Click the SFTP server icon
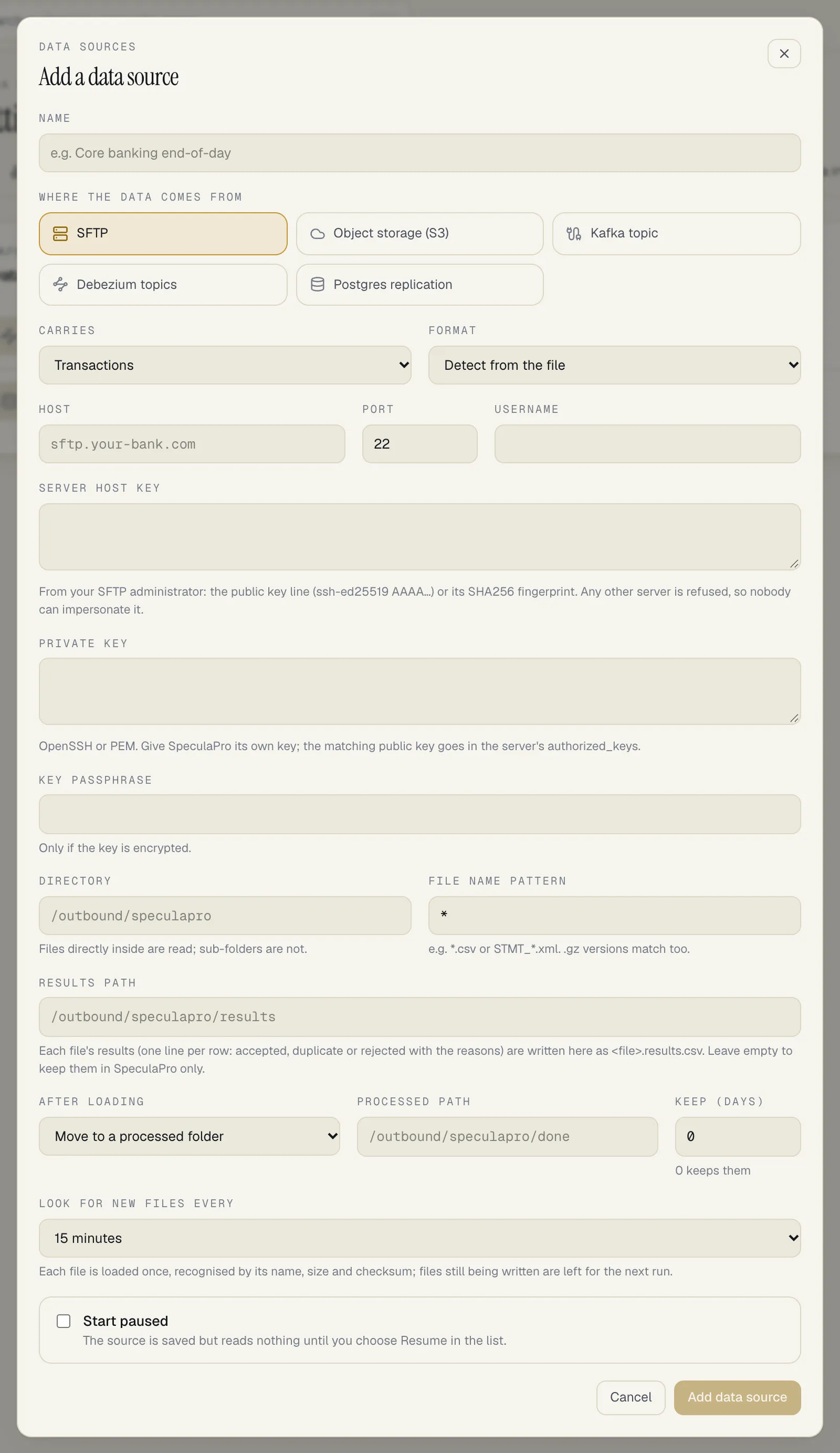The height and width of the screenshot is (1453, 840). pos(60,234)
